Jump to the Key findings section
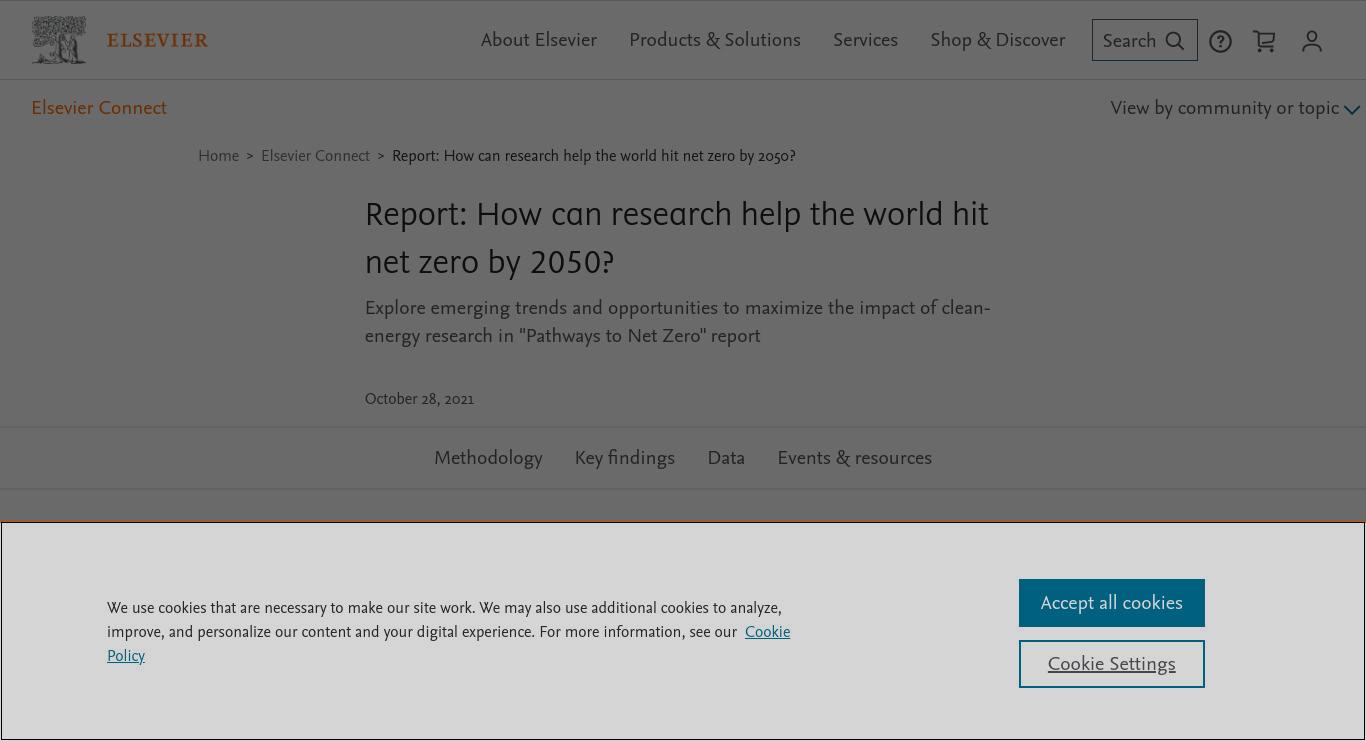This screenshot has width=1366, height=741. point(625,458)
